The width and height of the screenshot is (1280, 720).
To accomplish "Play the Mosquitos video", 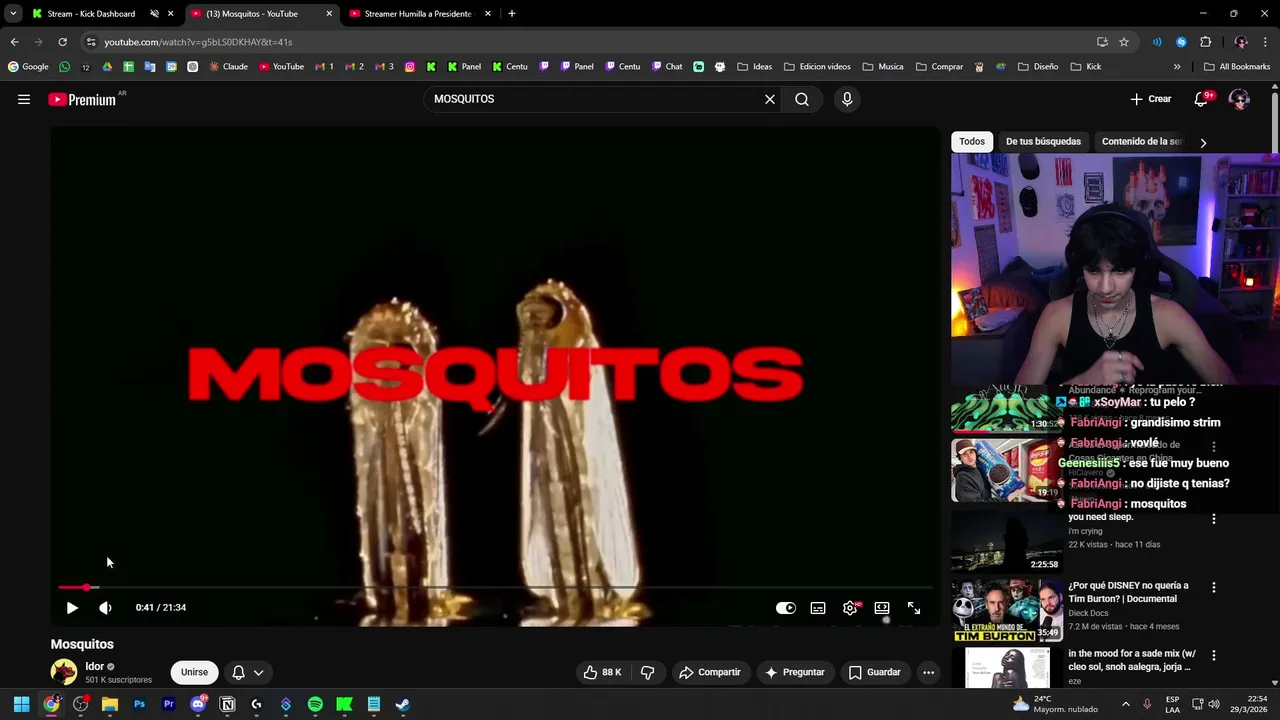I will [72, 608].
